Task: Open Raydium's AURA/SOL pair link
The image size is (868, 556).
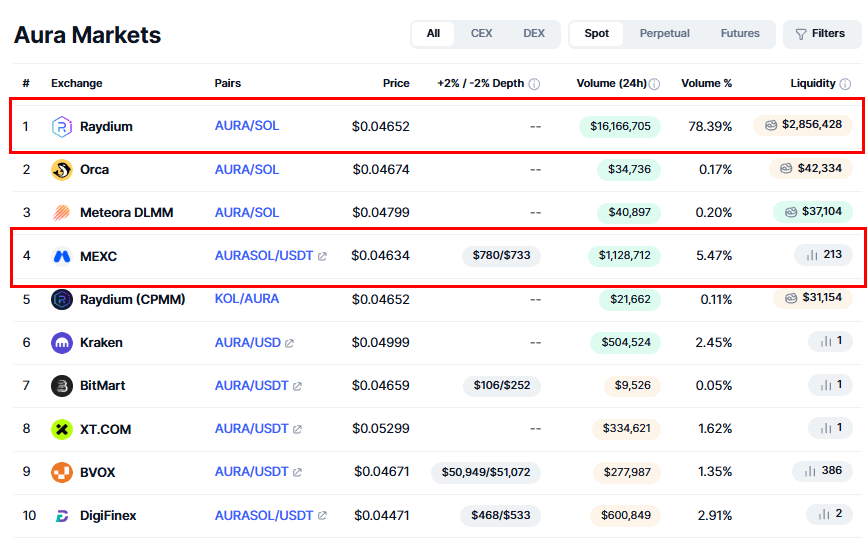Action: 247,126
